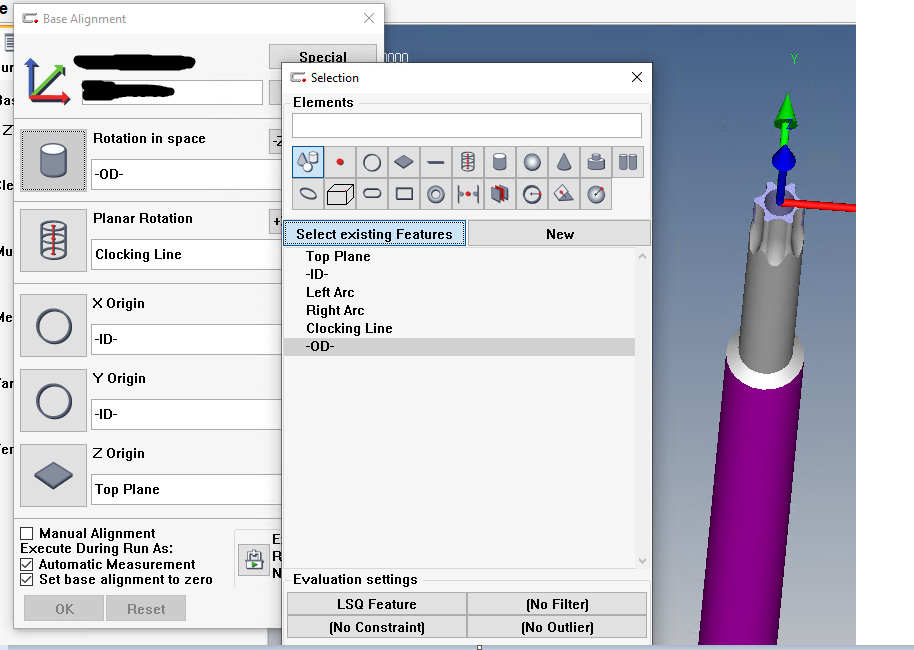This screenshot has width=914, height=650.
Task: Select the all-features filter icon in Selection
Action: point(308,161)
